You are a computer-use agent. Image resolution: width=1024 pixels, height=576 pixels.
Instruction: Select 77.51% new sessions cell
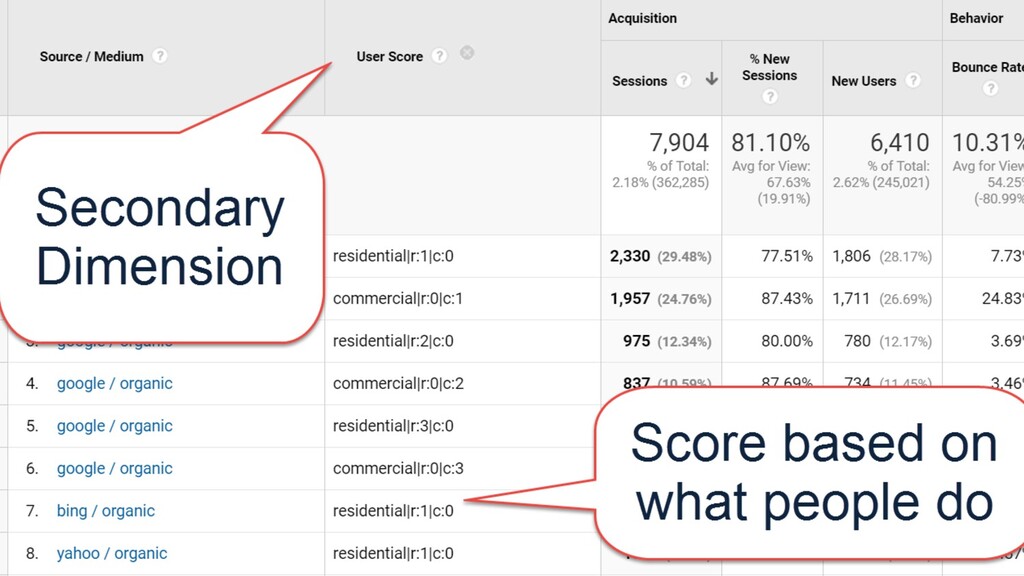pyautogui.click(x=787, y=256)
